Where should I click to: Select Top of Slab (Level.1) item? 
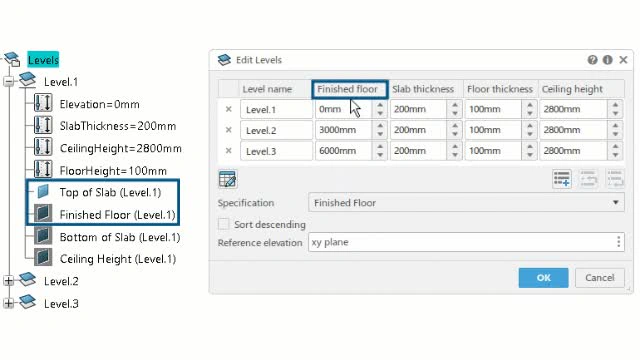tap(110, 192)
